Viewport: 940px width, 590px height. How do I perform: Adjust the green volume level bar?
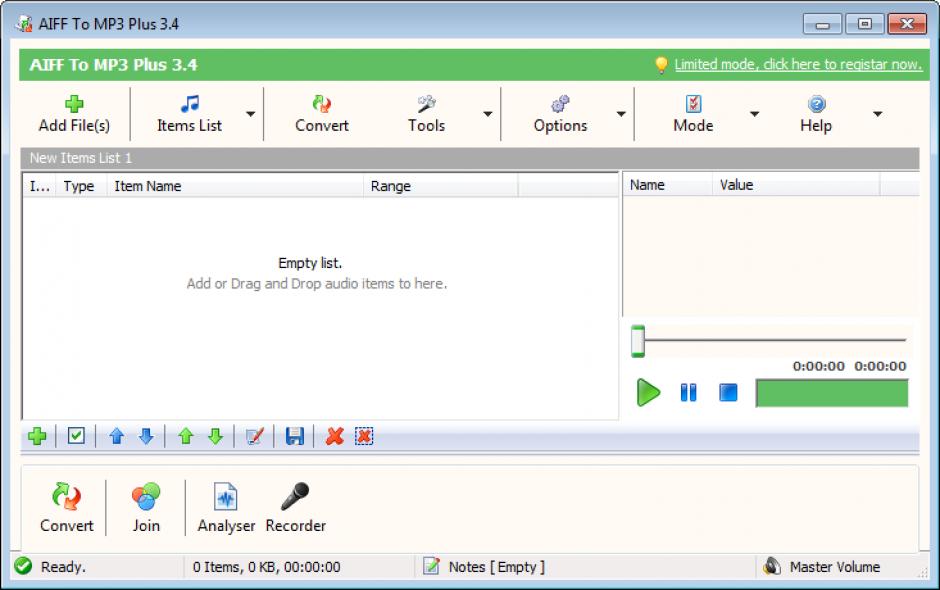pyautogui.click(x=832, y=393)
